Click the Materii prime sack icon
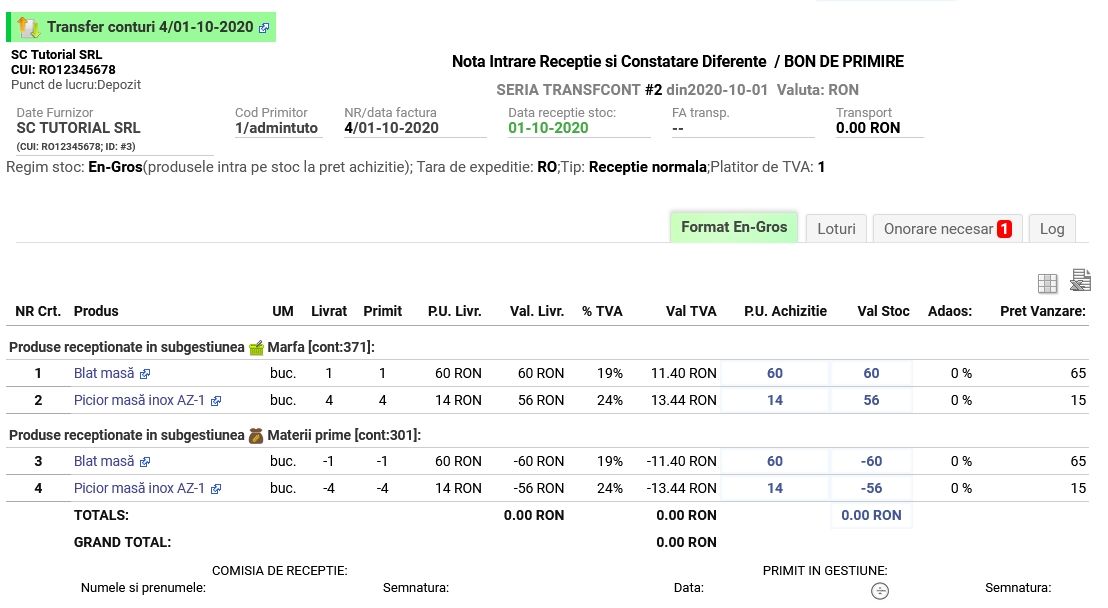This screenshot has width=1108, height=608. [257, 435]
